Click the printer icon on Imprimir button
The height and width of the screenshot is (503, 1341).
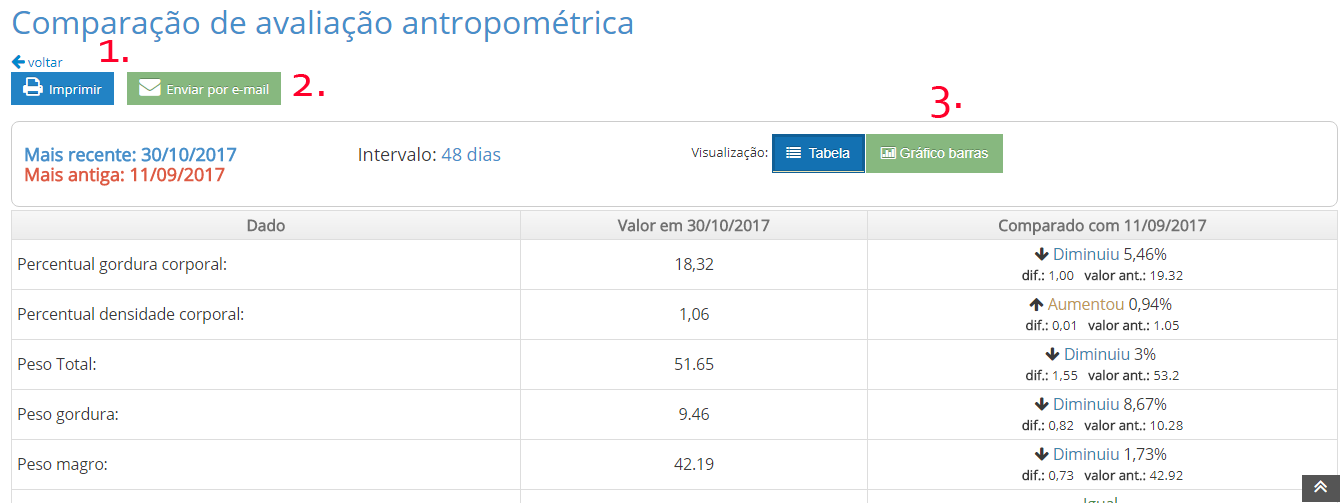point(33,89)
